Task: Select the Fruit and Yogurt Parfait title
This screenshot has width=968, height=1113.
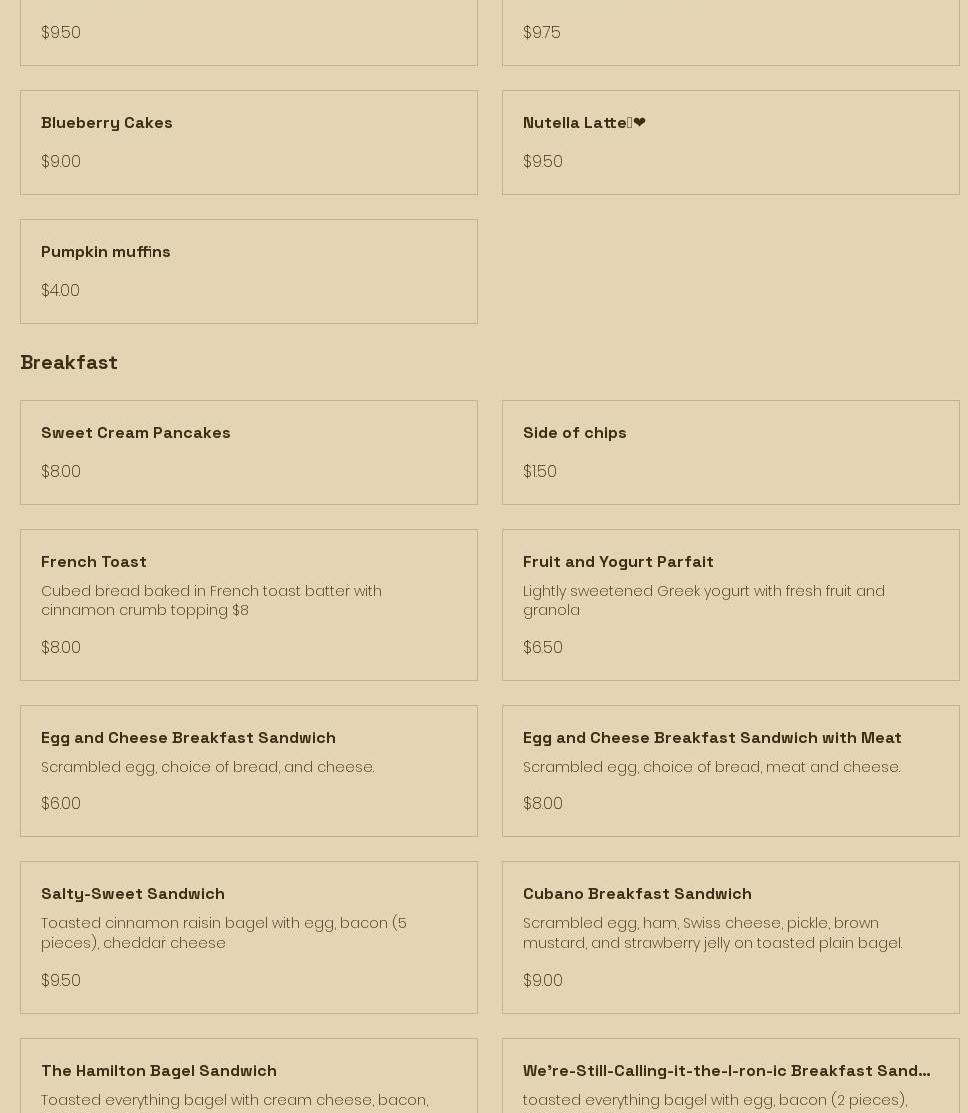Action: pyautogui.click(x=618, y=562)
